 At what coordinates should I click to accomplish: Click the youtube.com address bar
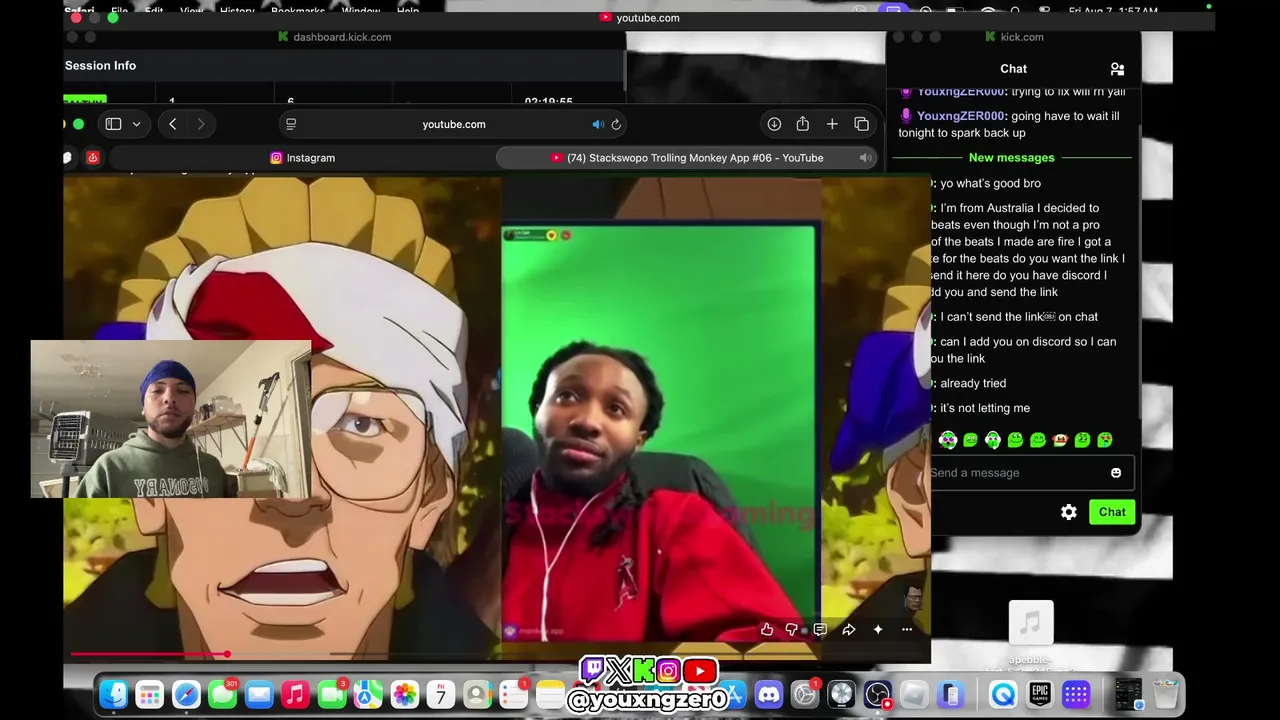(x=454, y=124)
